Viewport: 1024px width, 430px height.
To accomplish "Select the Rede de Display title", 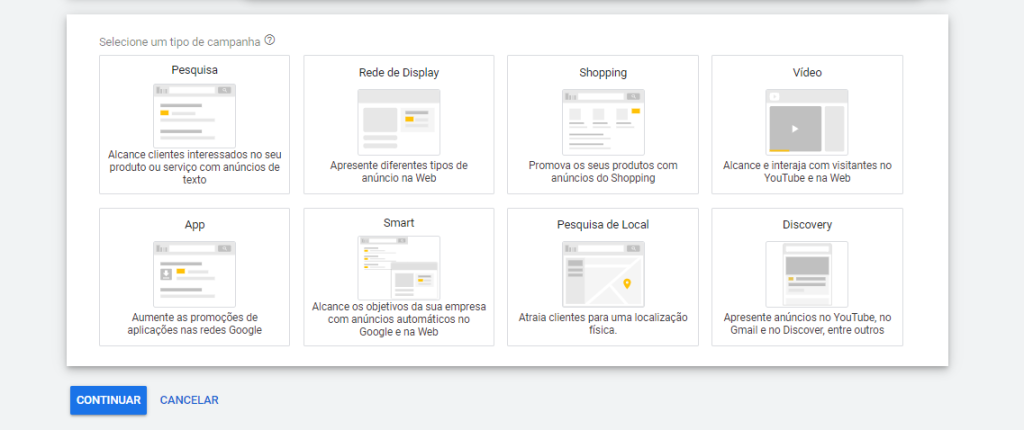I will (398, 73).
